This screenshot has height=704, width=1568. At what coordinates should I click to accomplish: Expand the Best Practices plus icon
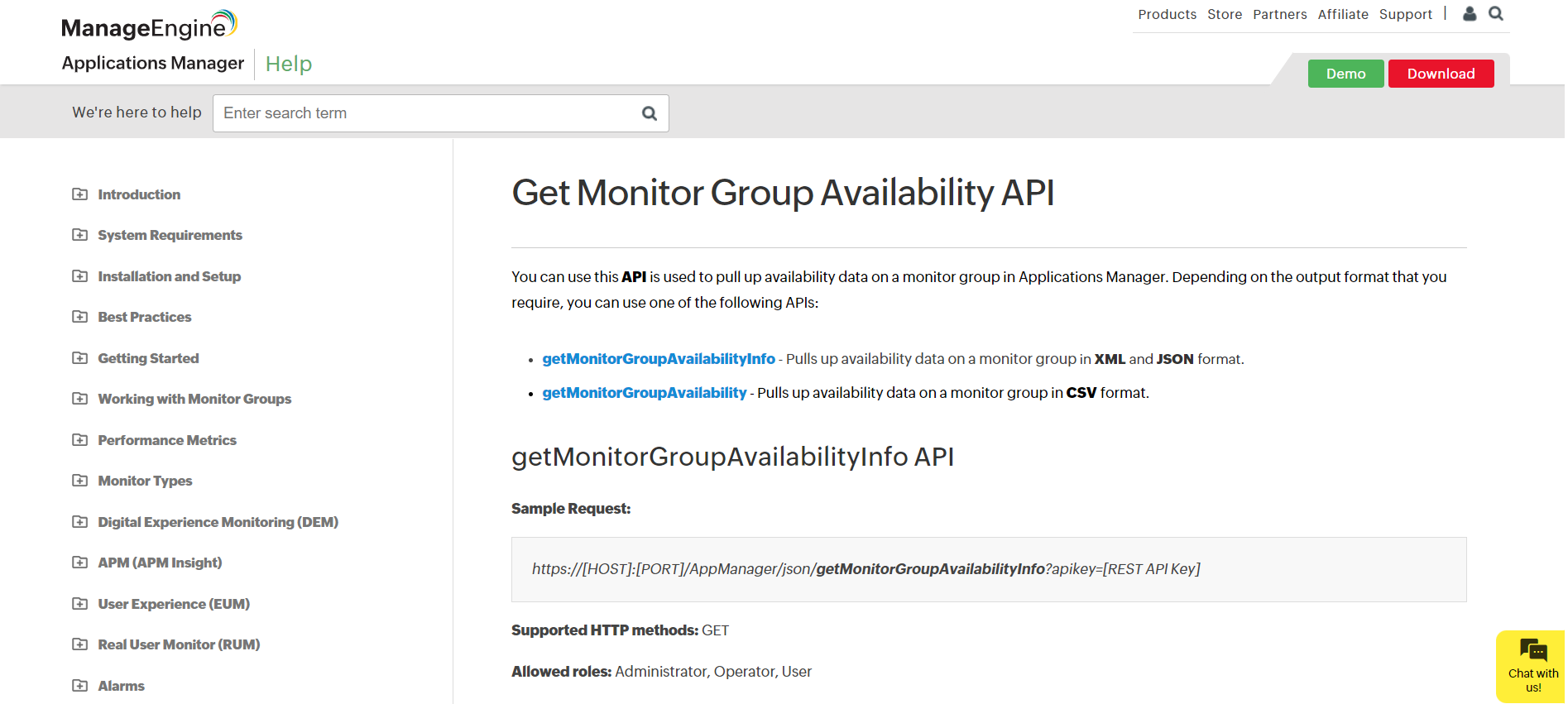pos(79,317)
